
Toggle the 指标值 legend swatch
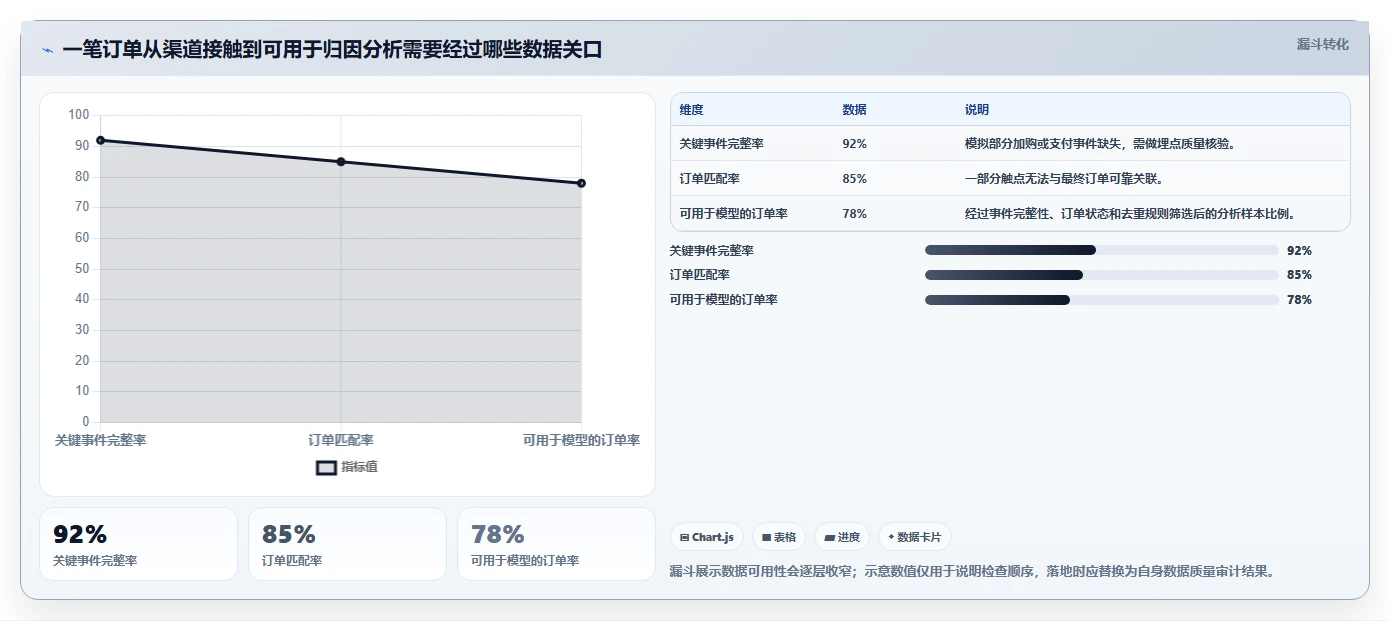[326, 467]
